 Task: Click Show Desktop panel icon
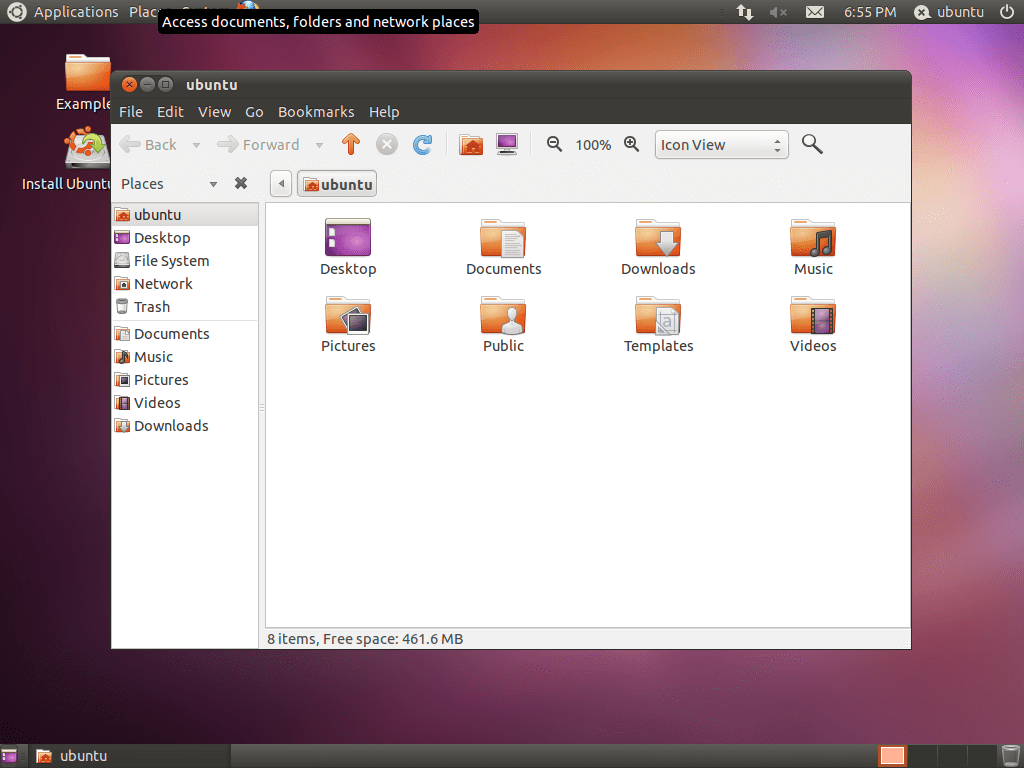coord(9,756)
